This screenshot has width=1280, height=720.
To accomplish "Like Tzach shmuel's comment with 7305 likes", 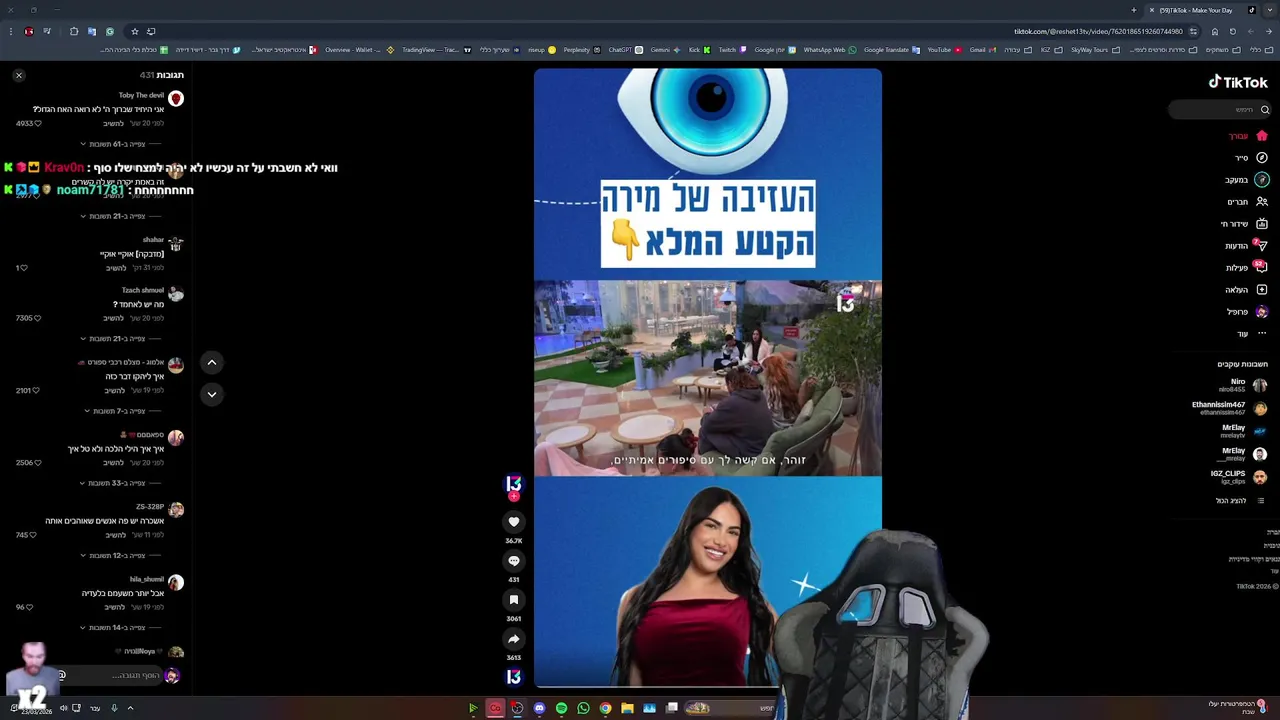I will click(38, 318).
